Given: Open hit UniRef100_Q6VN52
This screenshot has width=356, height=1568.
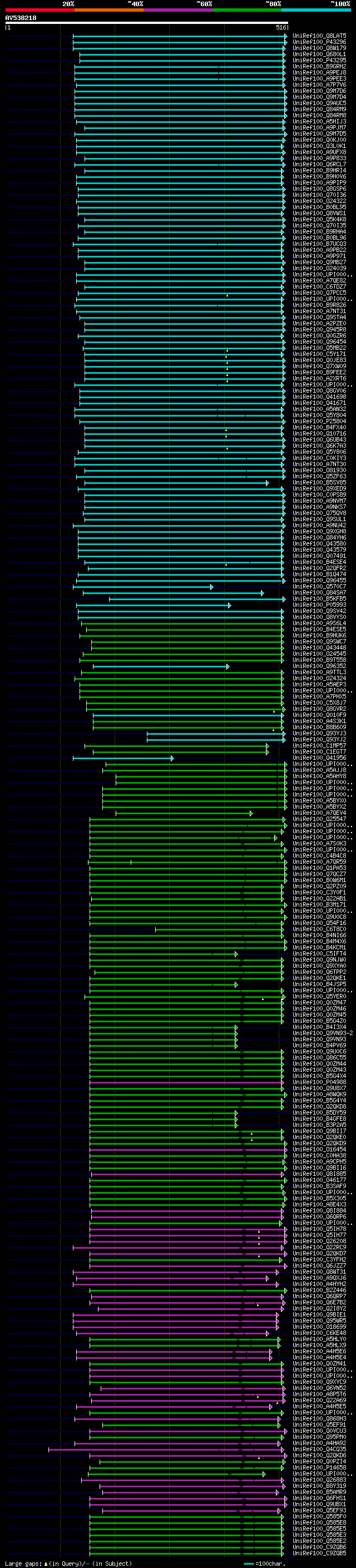Looking at the screenshot, I should tap(319, 1388).
